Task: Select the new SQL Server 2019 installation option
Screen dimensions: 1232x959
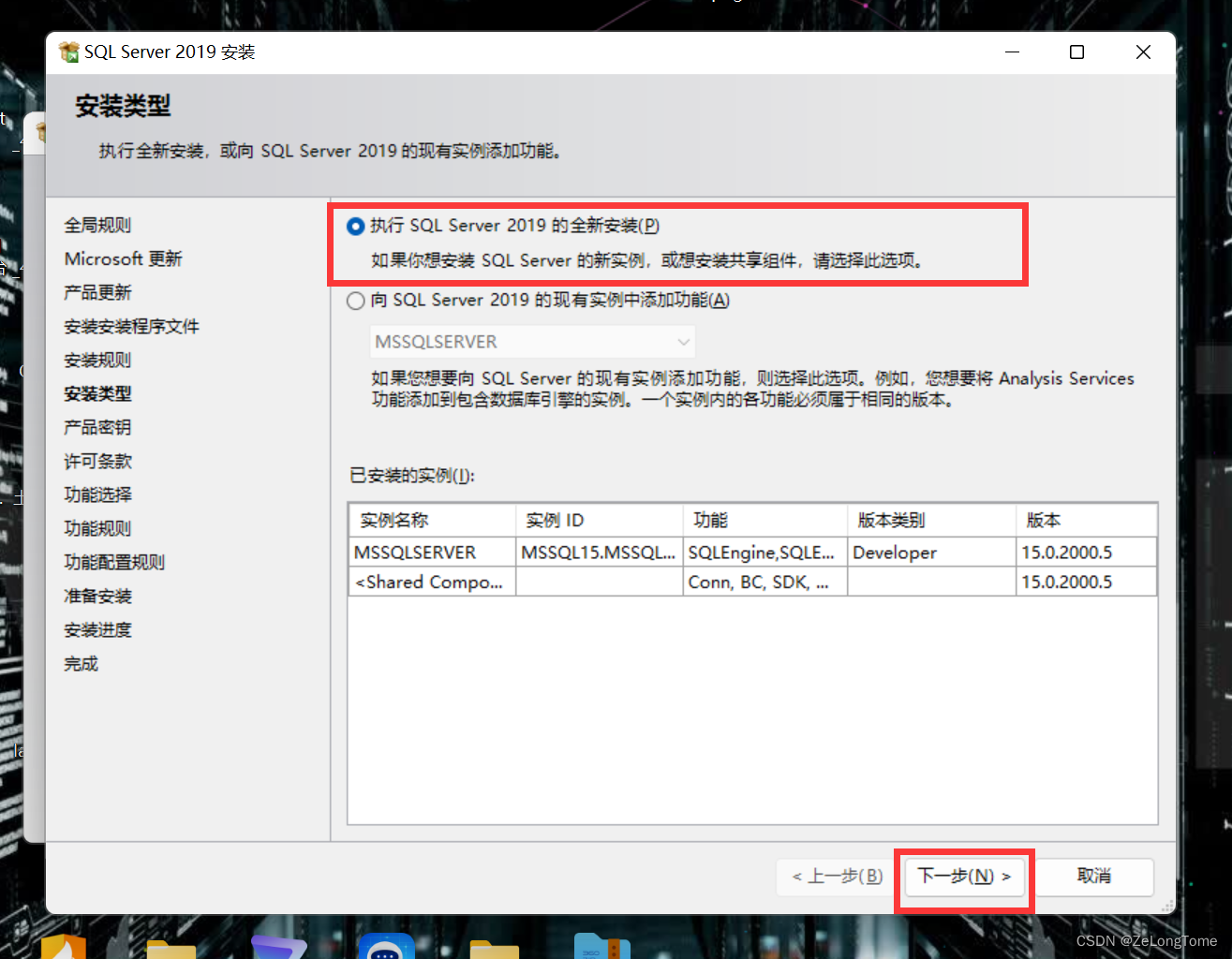Action: coord(356,226)
